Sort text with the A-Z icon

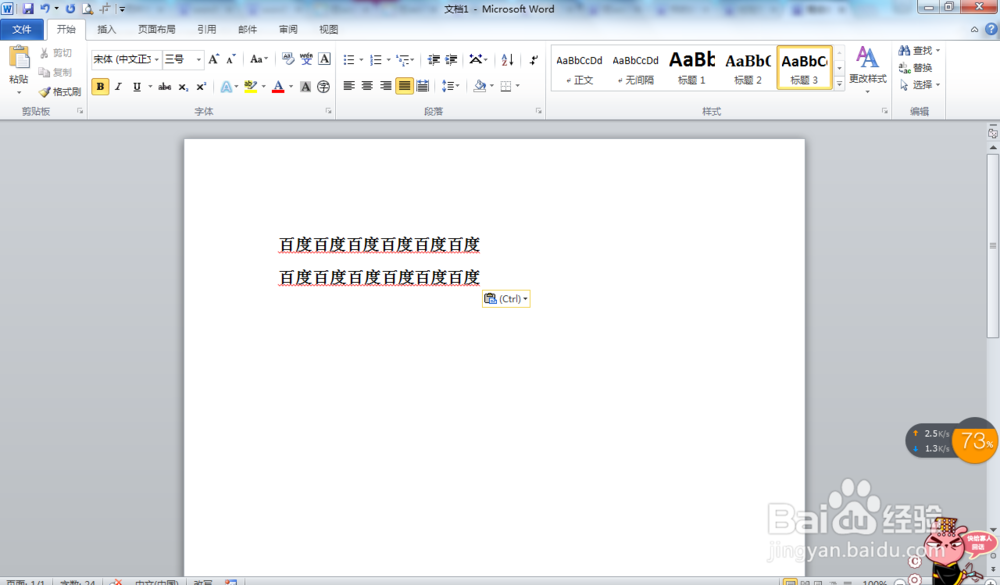tap(507, 60)
